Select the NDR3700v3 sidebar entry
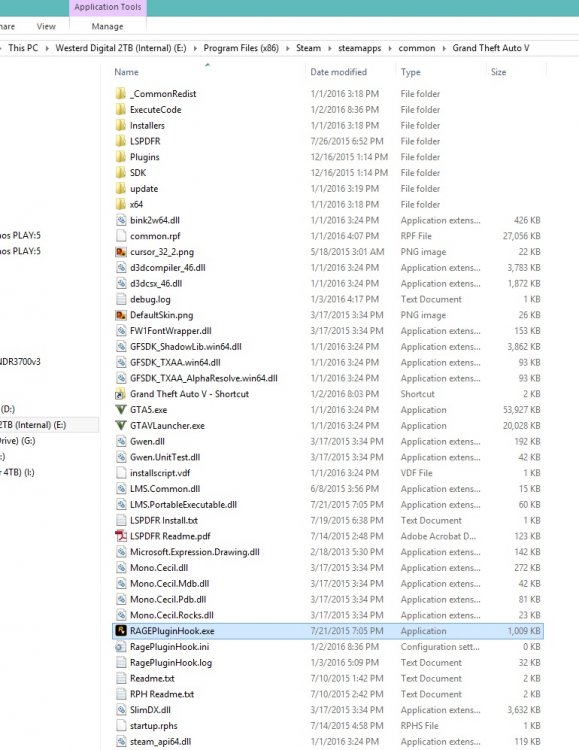 click(20, 362)
